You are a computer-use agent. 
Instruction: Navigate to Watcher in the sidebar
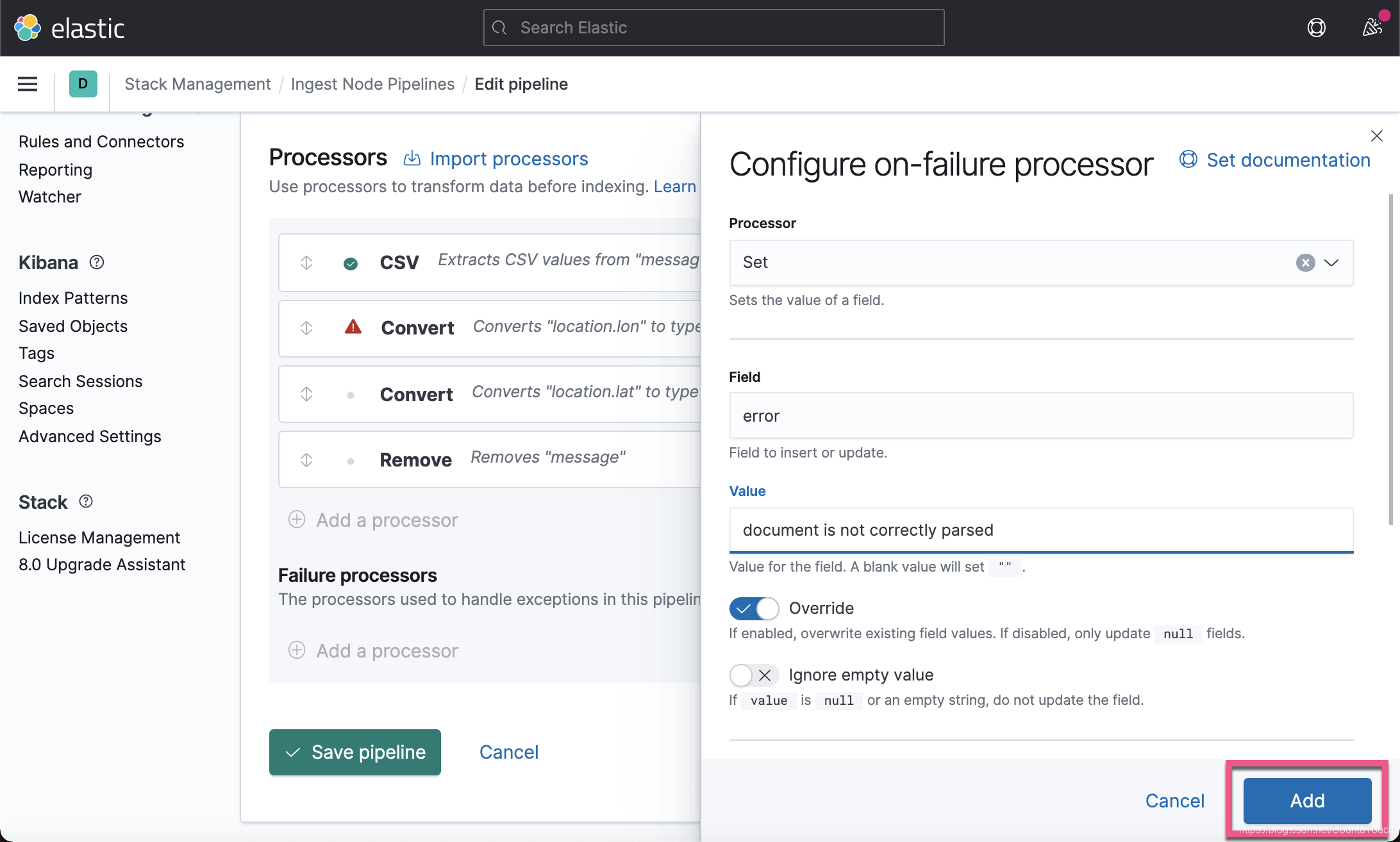pyautogui.click(x=50, y=197)
